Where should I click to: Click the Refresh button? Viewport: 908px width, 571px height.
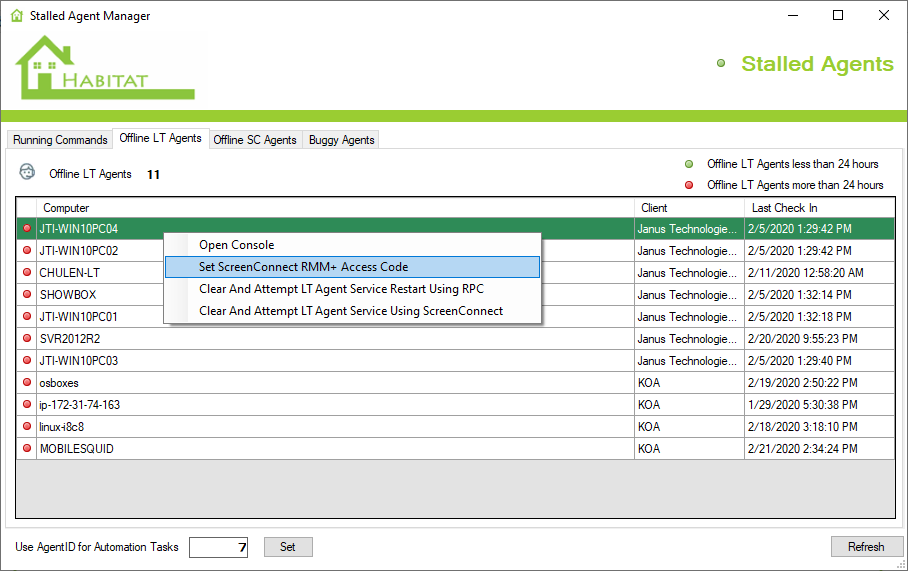tap(865, 547)
